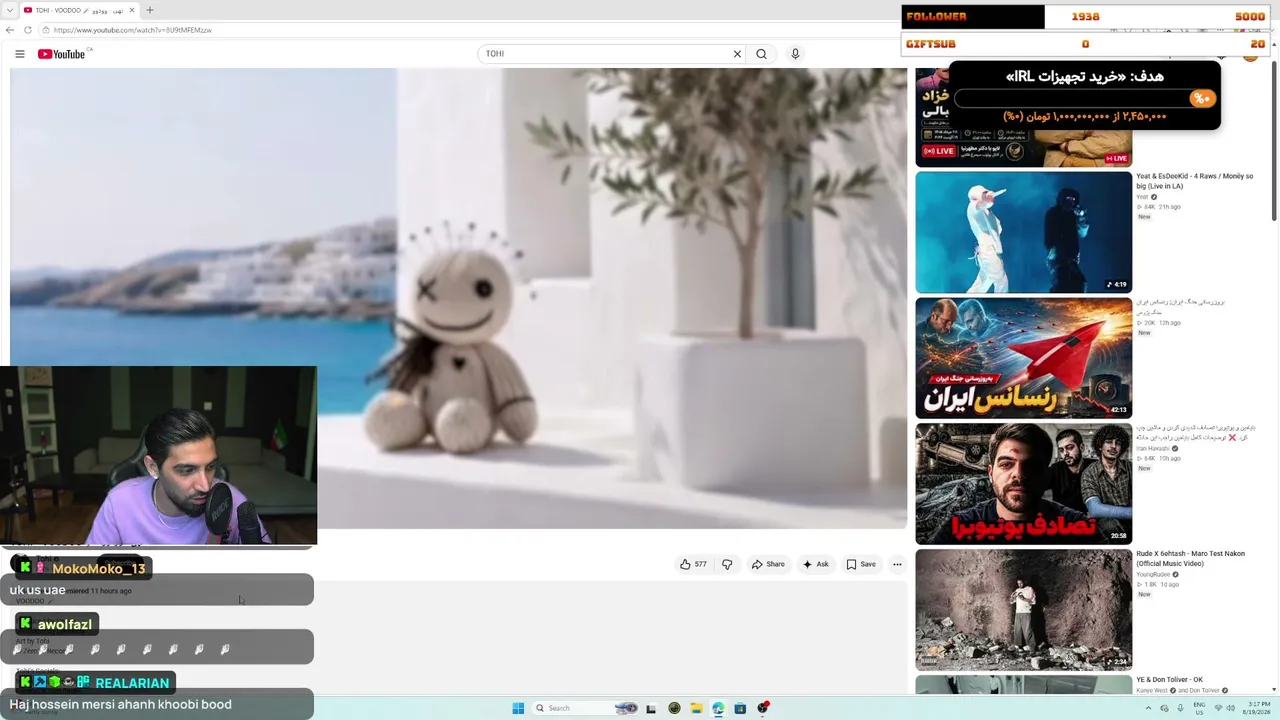Close the TOHI - VOODOO tab

pyautogui.click(x=132, y=10)
